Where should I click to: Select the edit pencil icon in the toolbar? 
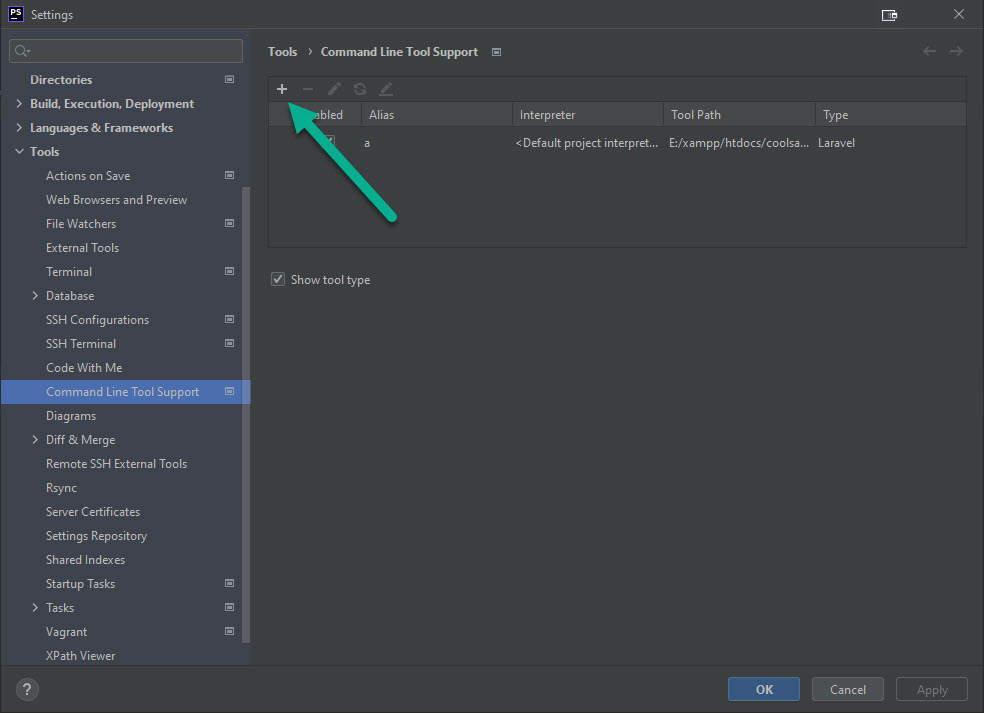pyautogui.click(x=334, y=89)
